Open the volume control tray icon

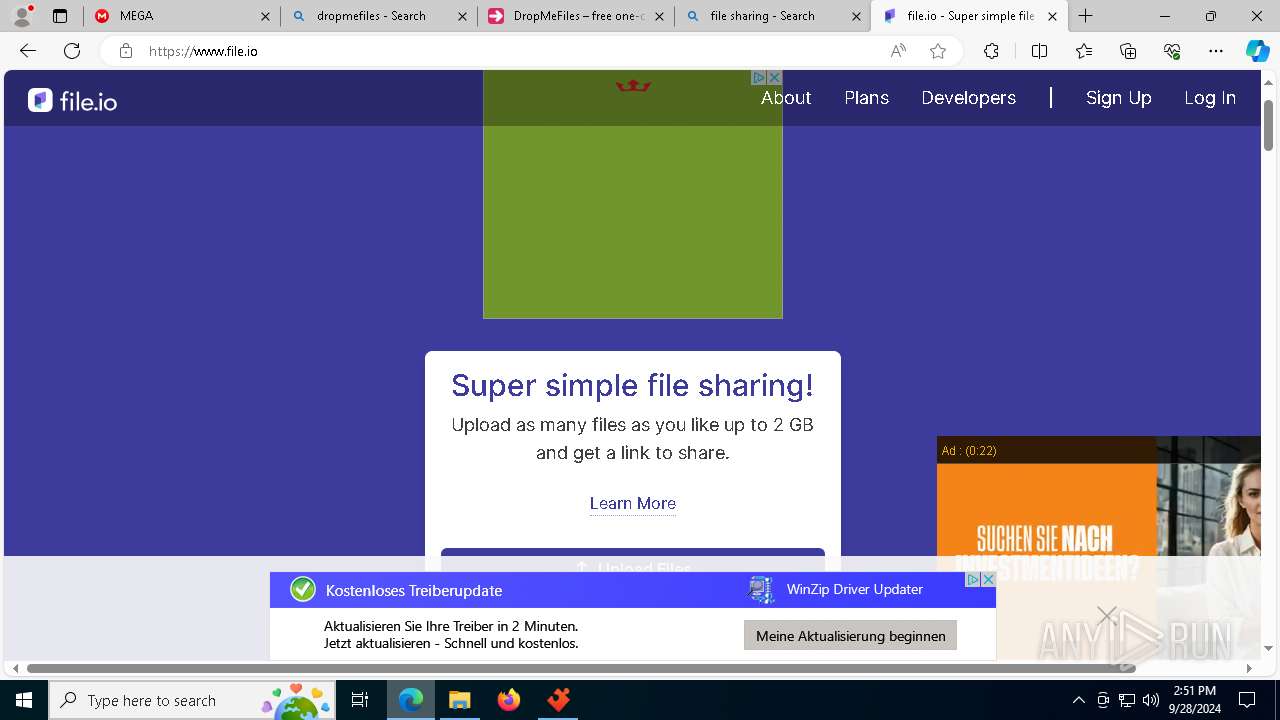coord(1151,700)
